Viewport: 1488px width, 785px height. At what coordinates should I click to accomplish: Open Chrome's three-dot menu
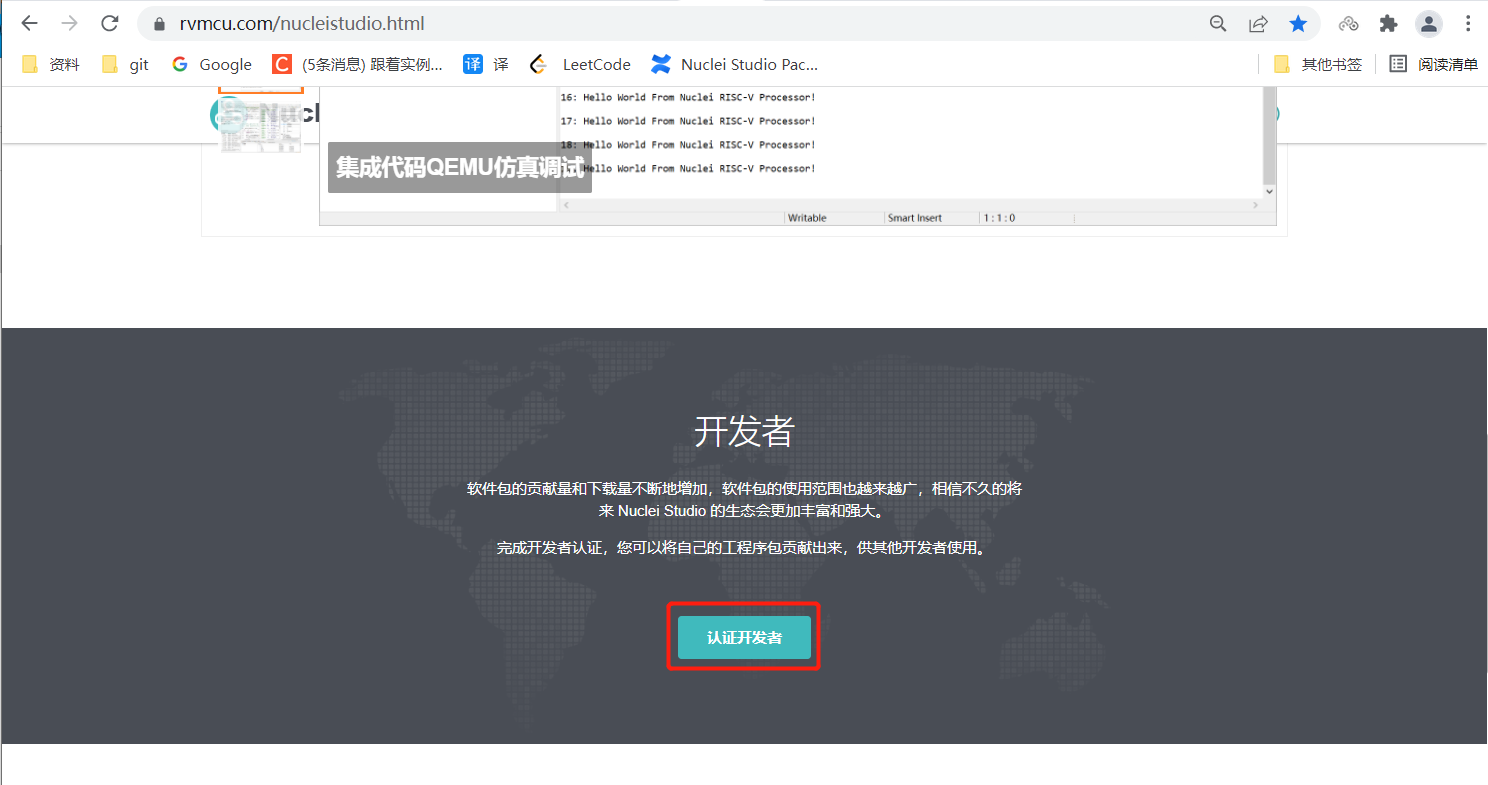pyautogui.click(x=1468, y=24)
